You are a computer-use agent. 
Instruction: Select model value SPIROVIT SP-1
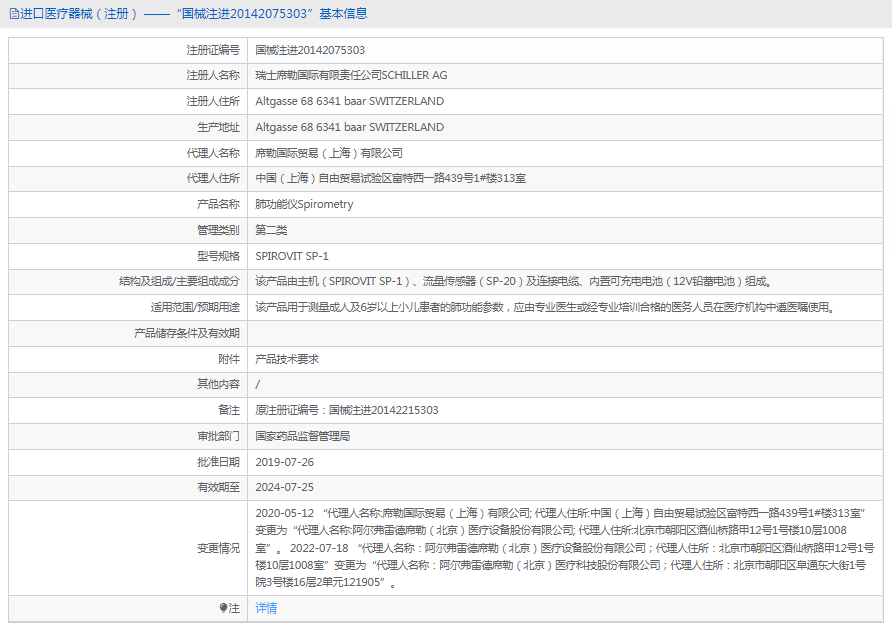click(x=292, y=256)
